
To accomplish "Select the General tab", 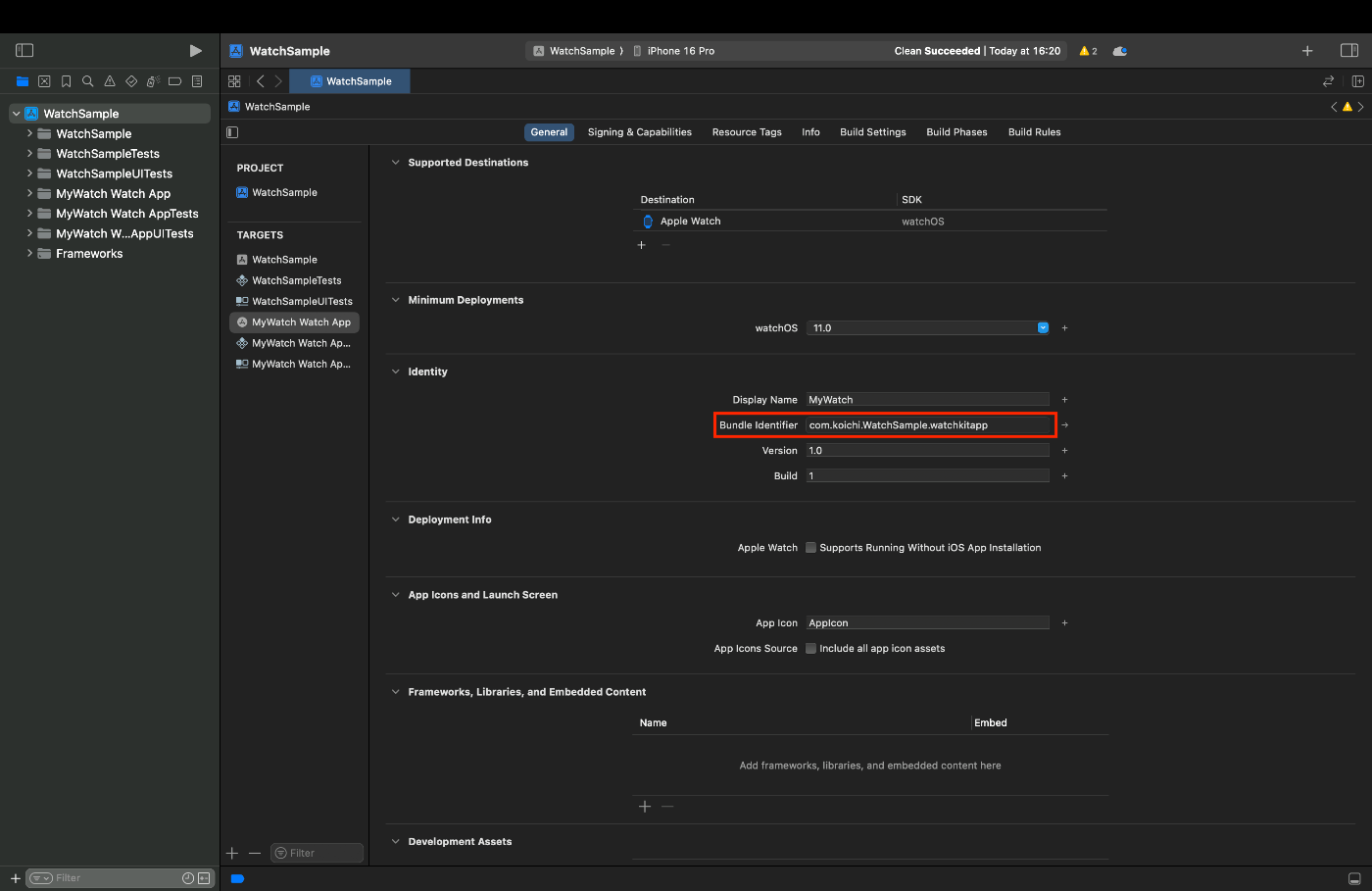I will 549,132.
